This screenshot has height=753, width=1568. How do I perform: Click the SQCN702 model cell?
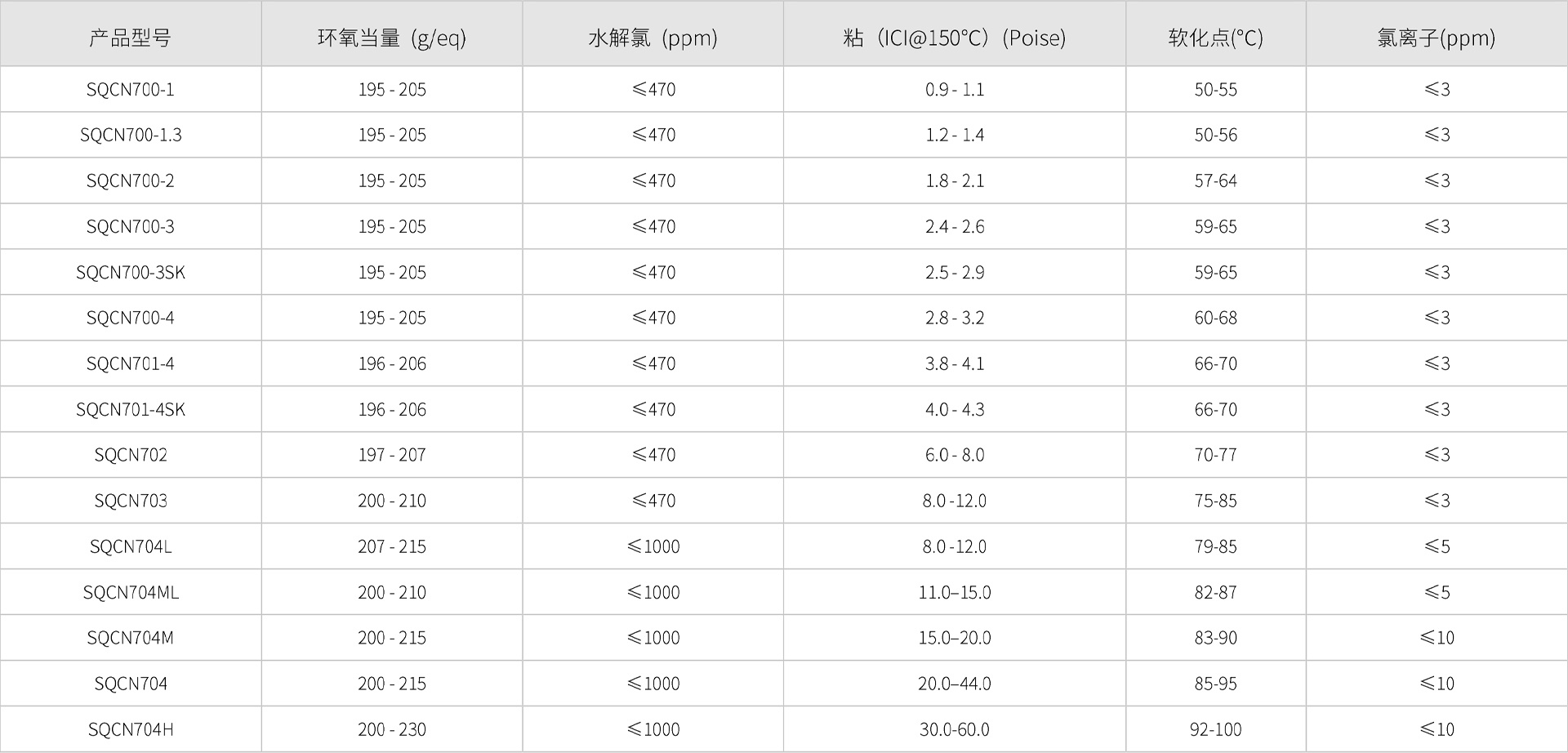131,455
